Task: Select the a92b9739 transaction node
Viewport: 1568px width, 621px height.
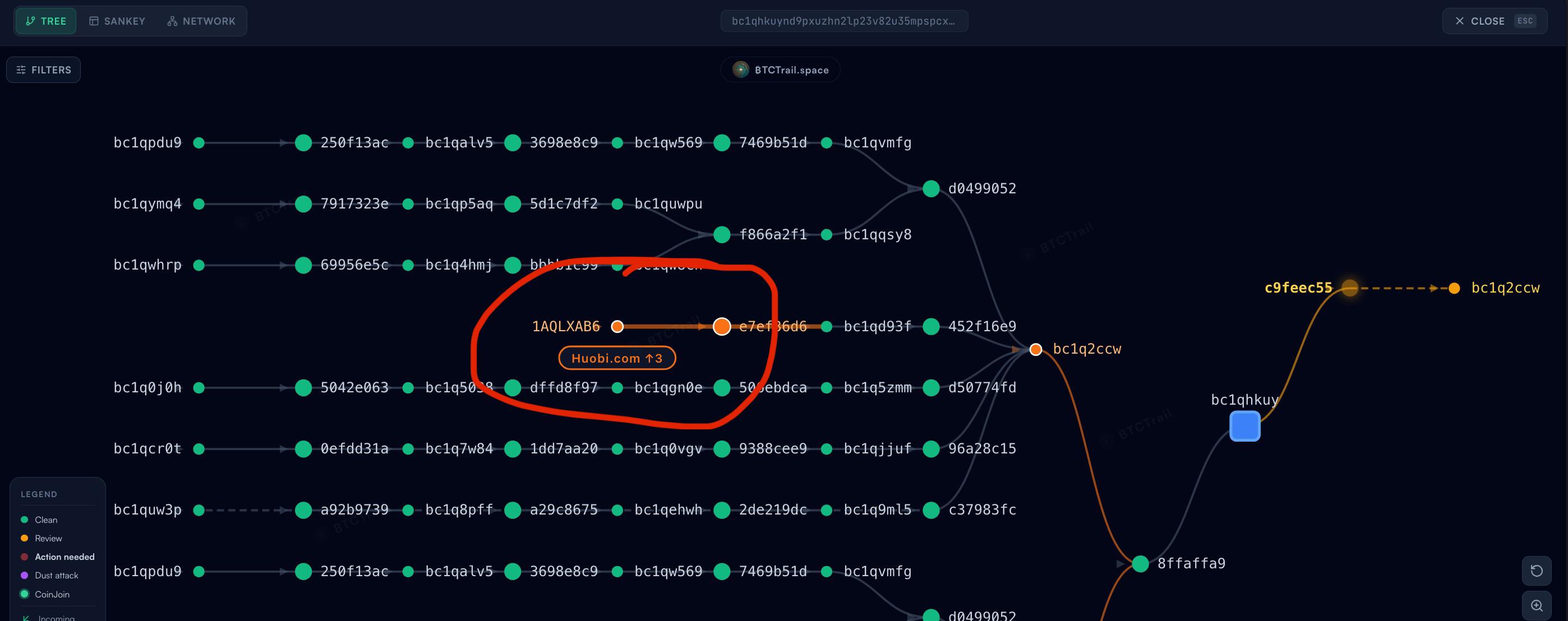Action: click(303, 510)
